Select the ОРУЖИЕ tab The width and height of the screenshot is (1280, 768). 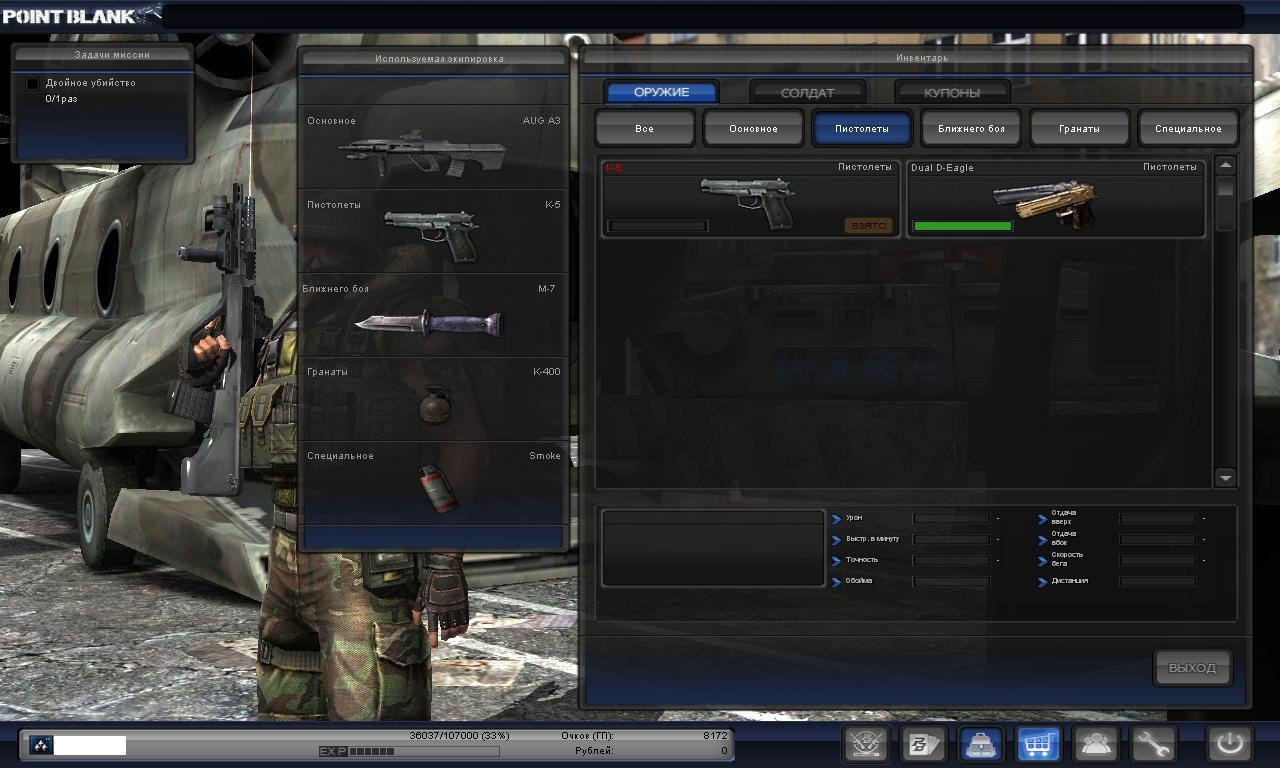click(661, 92)
